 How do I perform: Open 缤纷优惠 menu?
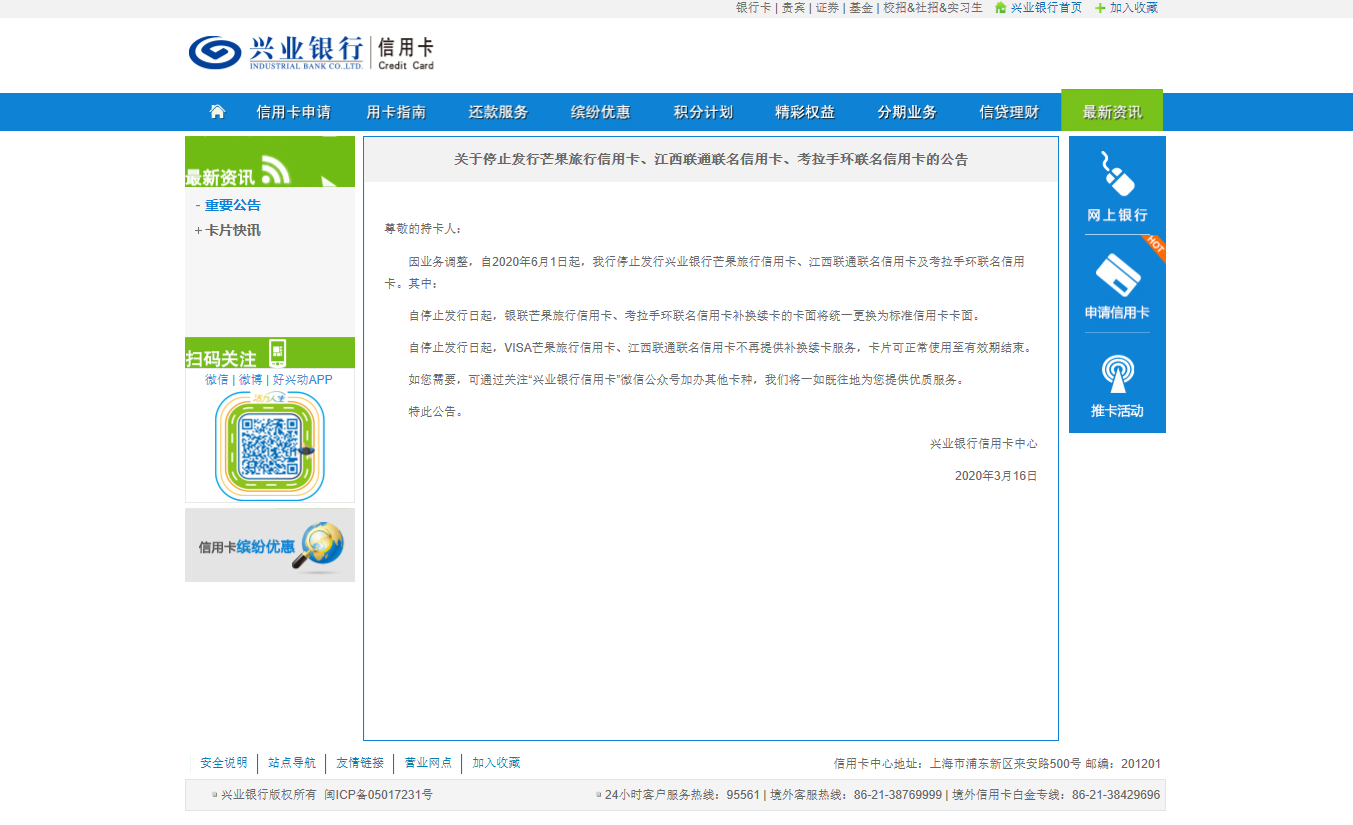(600, 112)
